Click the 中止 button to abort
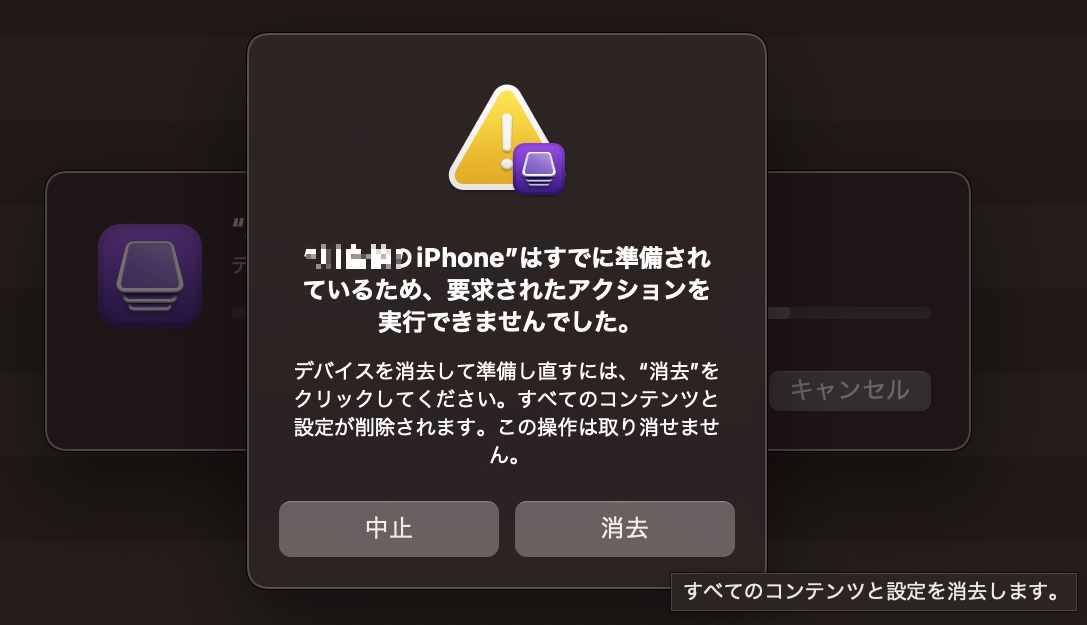The height and width of the screenshot is (625, 1087). [389, 529]
